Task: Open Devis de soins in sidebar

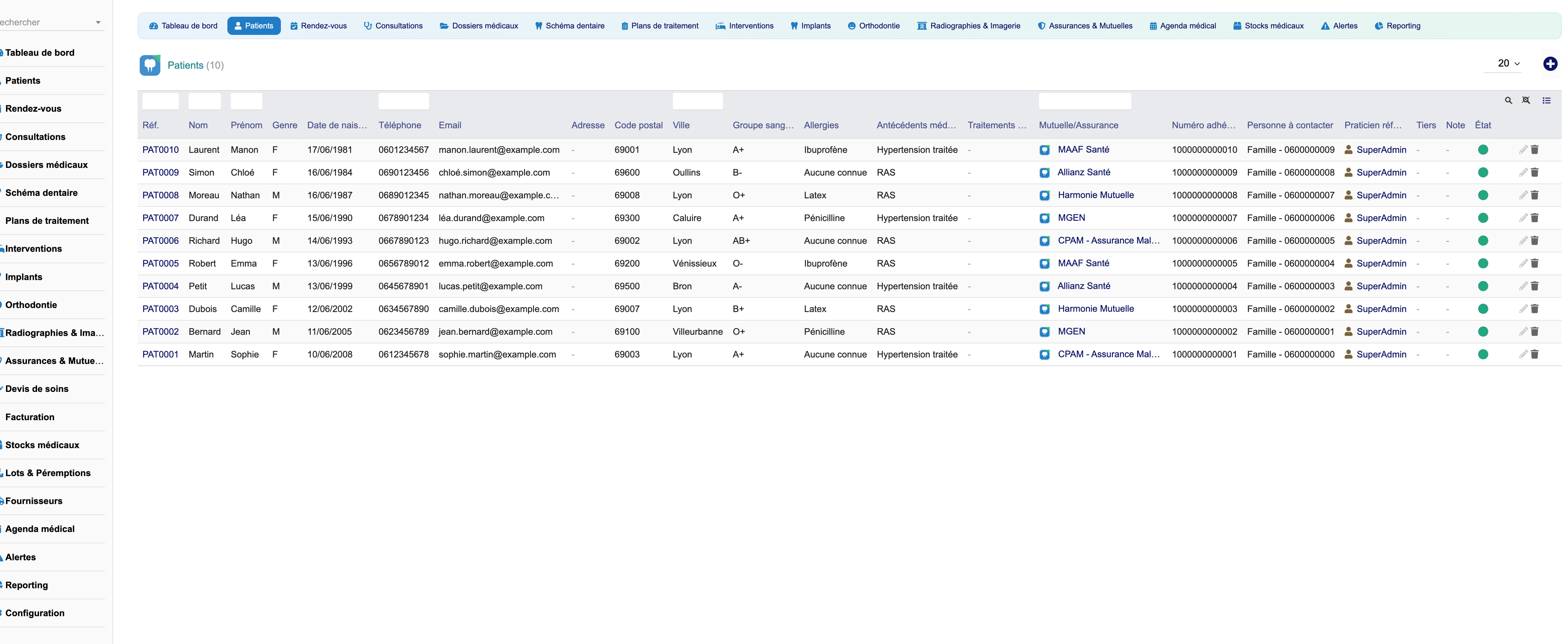Action: click(x=36, y=389)
